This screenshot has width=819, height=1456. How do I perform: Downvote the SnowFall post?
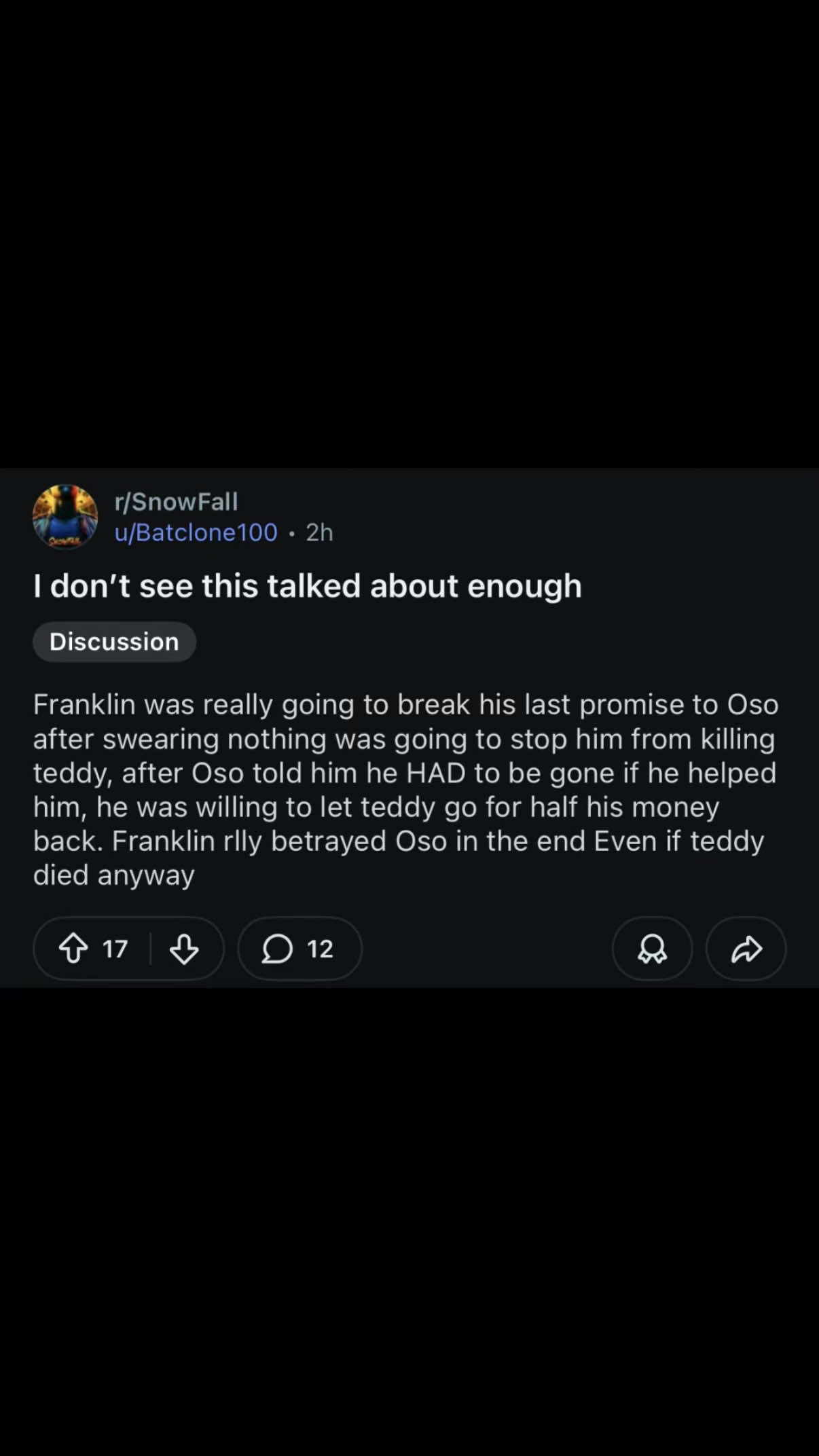click(184, 949)
